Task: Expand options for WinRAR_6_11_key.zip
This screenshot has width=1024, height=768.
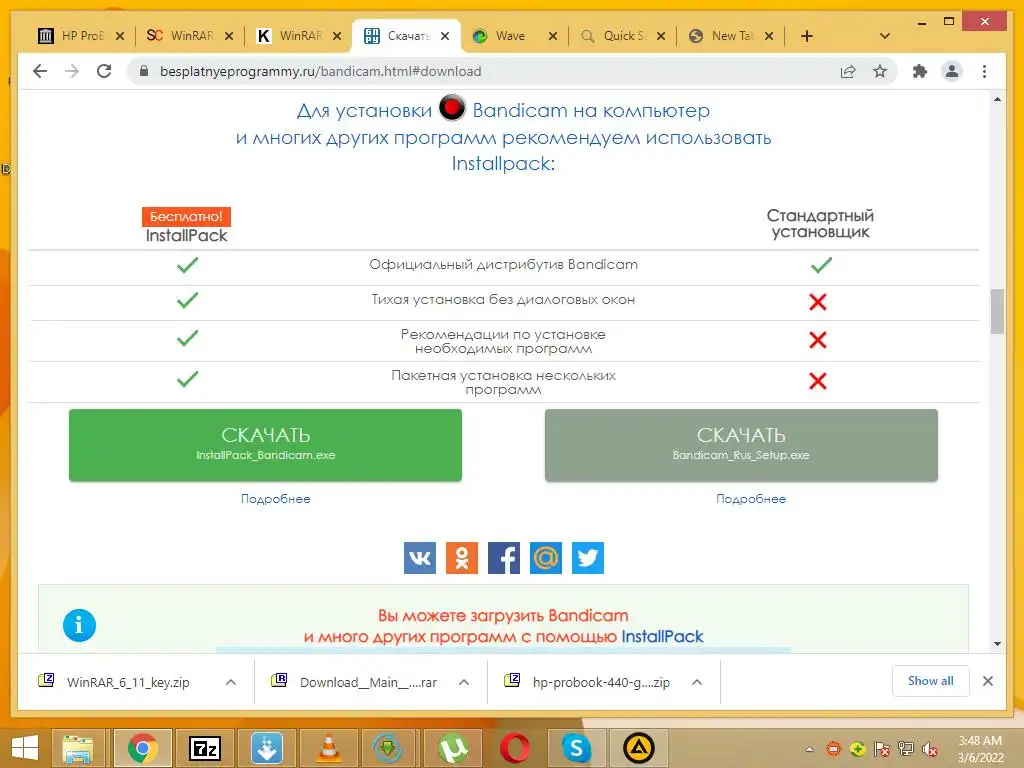Action: coord(231,682)
